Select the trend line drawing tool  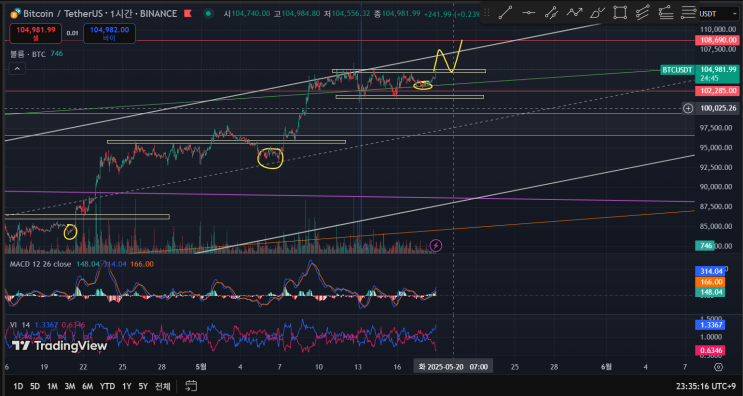506,12
